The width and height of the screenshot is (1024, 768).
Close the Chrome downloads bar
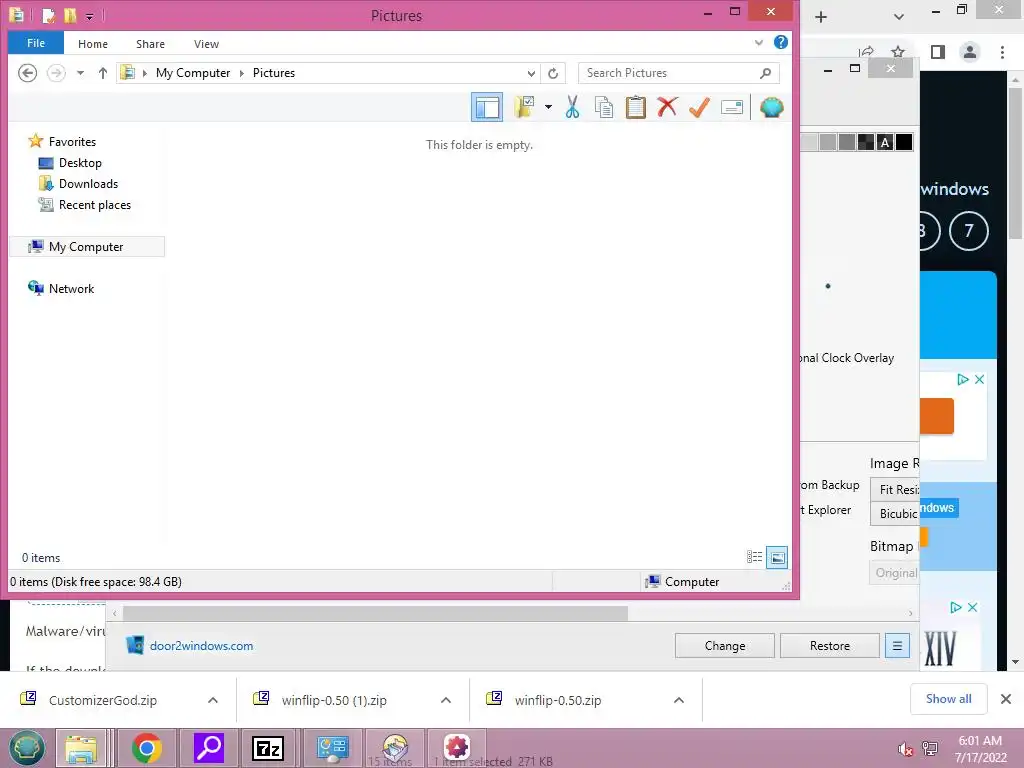pyautogui.click(x=1006, y=699)
